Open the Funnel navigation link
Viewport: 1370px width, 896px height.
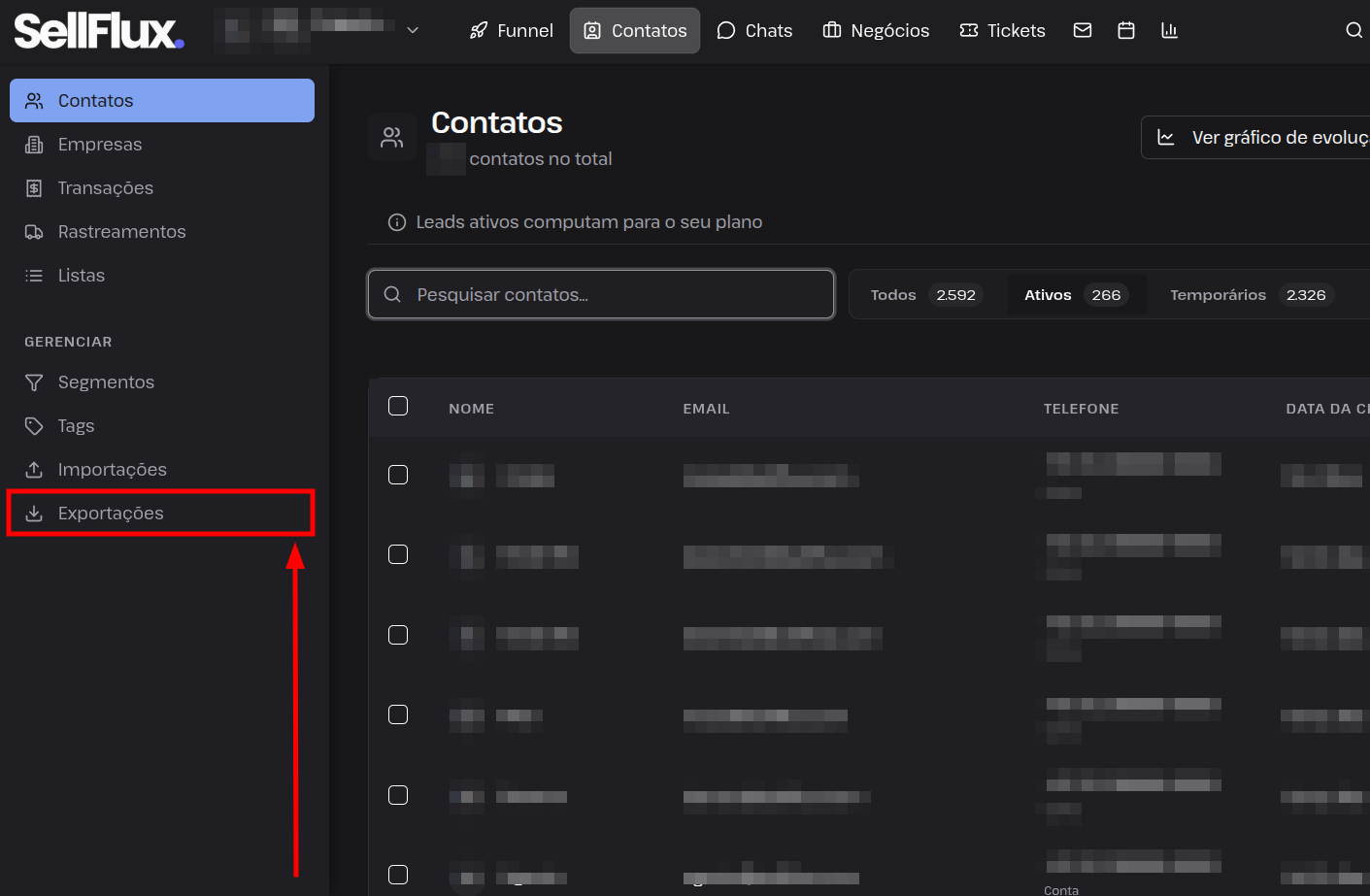pos(511,30)
